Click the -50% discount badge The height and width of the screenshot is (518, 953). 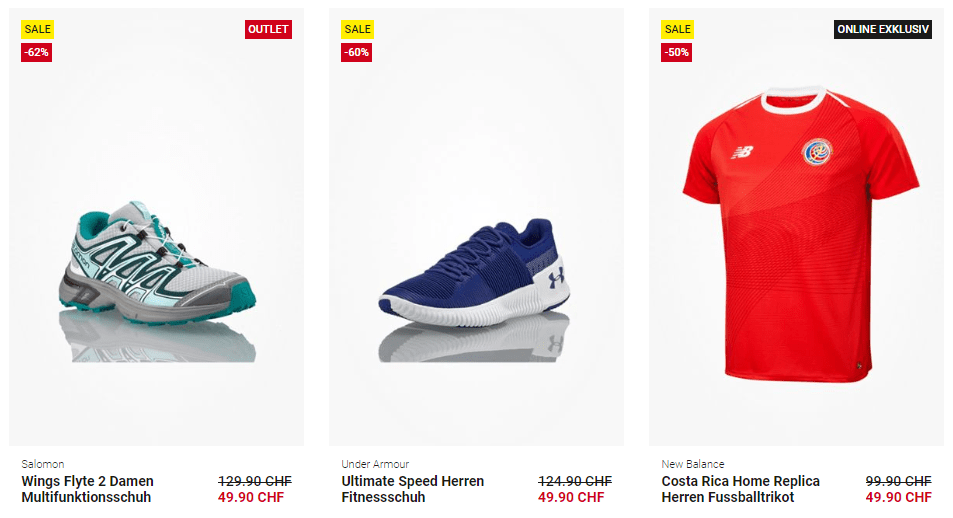(676, 52)
